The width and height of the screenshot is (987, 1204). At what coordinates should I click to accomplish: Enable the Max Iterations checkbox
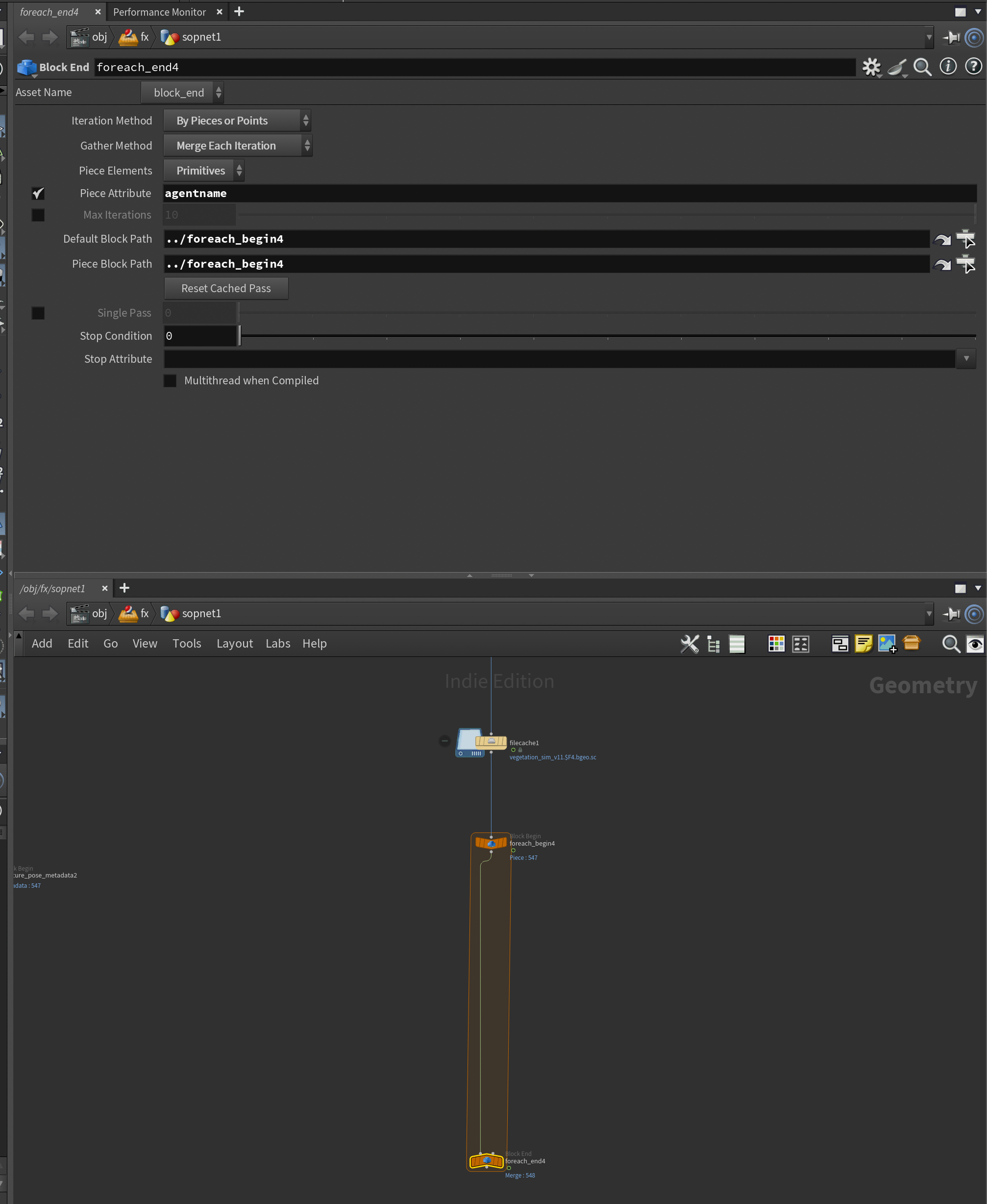38,215
